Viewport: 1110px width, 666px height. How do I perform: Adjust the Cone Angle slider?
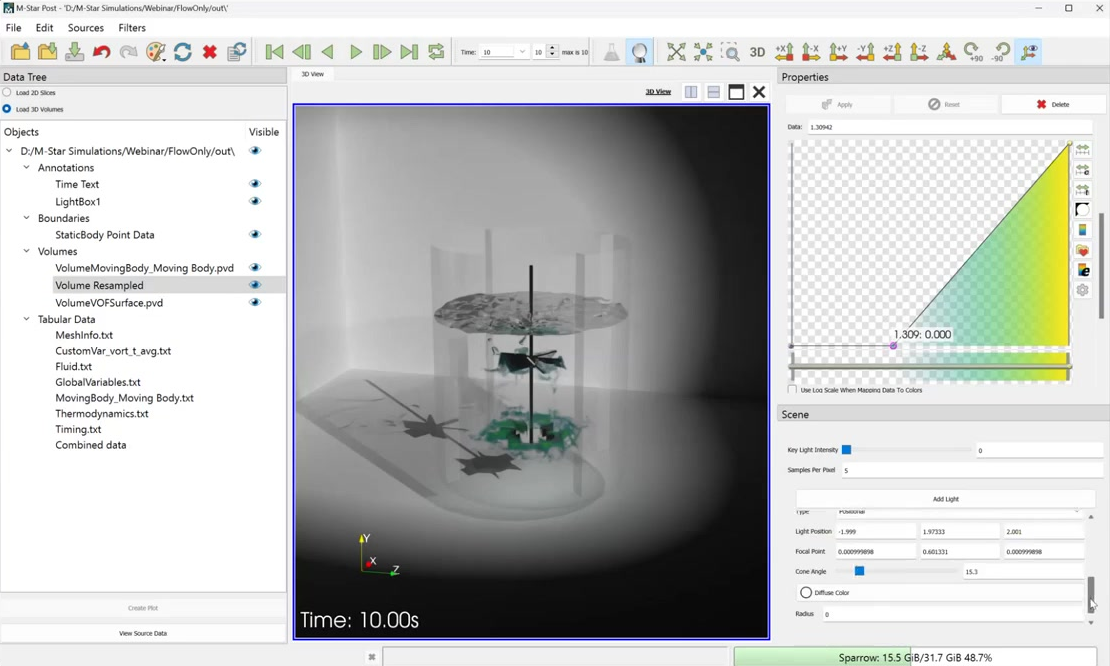coord(859,571)
